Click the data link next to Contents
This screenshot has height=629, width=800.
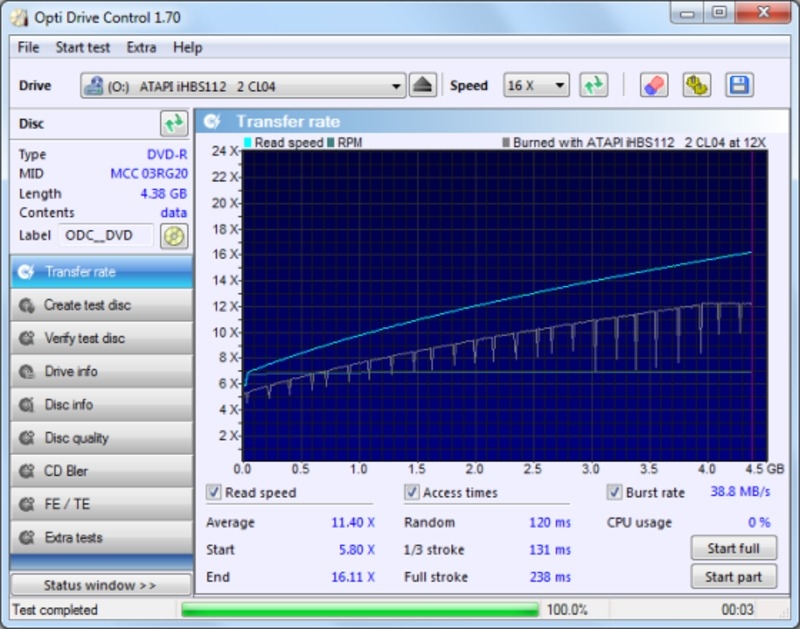[x=174, y=212]
